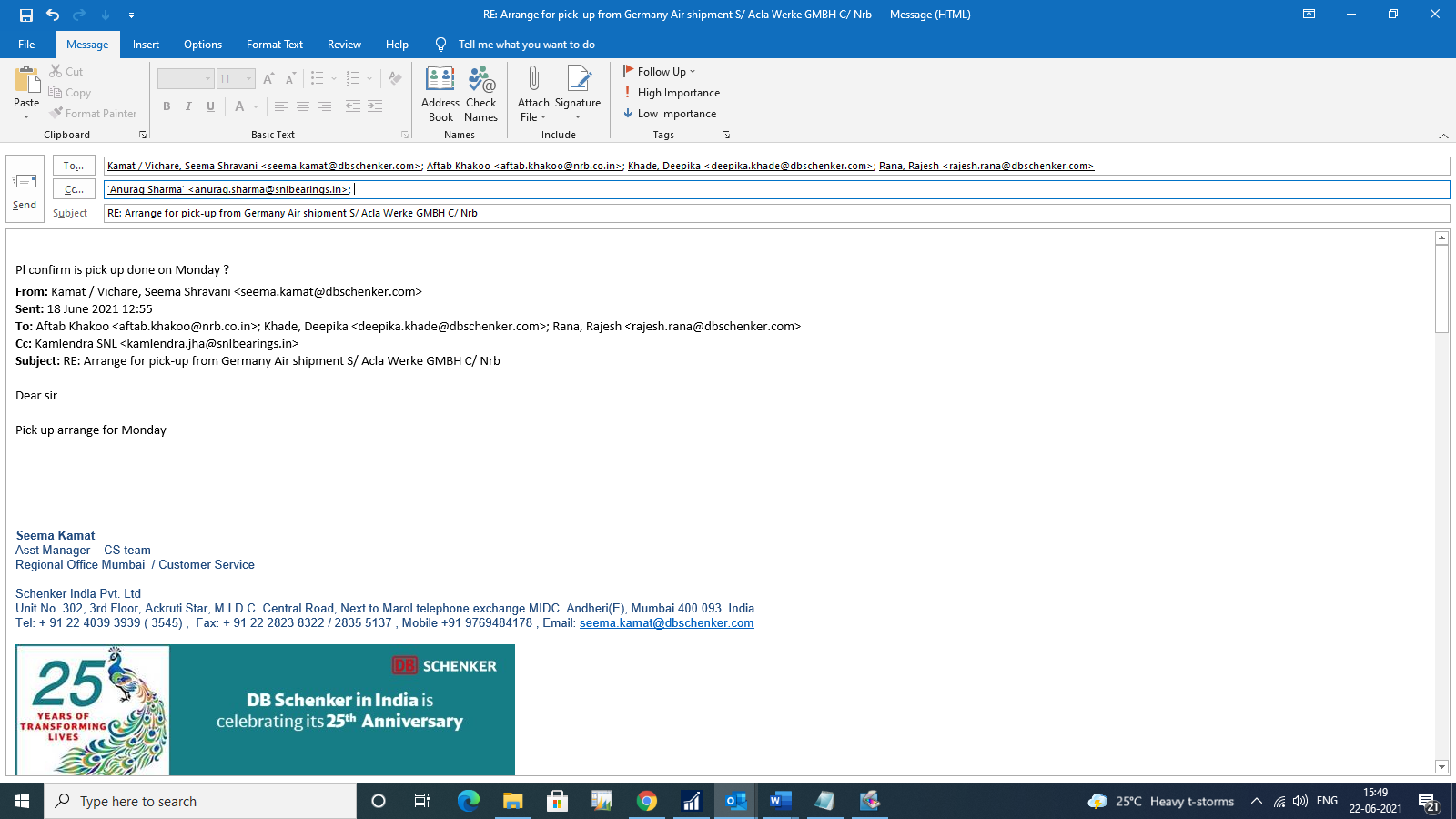Viewport: 1456px width, 819px height.
Task: Open the Format Text tab
Action: point(275,45)
